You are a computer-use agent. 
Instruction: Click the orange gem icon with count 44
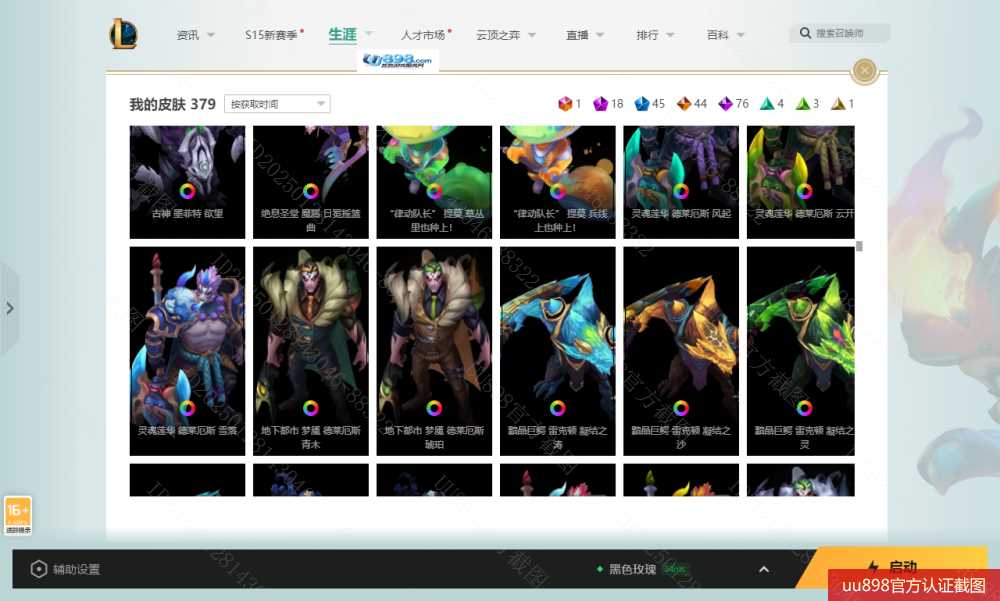pyautogui.click(x=684, y=103)
